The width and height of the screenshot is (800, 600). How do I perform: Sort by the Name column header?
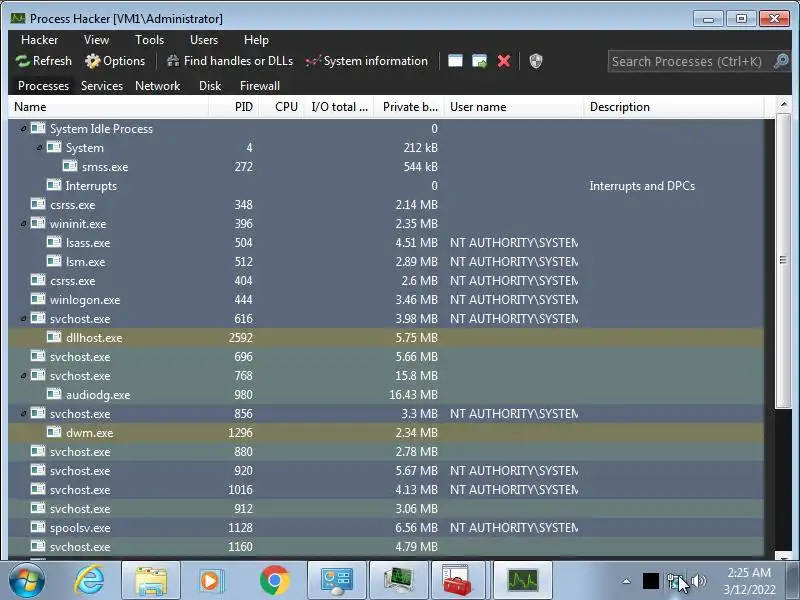(x=108, y=107)
